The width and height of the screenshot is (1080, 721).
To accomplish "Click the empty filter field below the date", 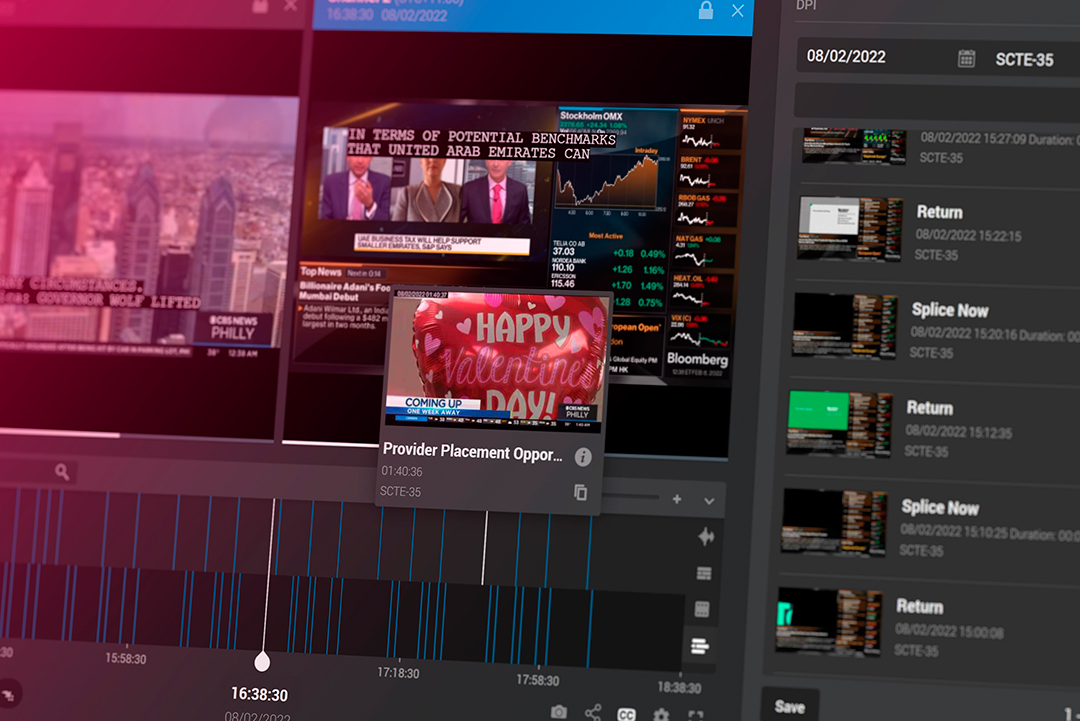I will [937, 101].
